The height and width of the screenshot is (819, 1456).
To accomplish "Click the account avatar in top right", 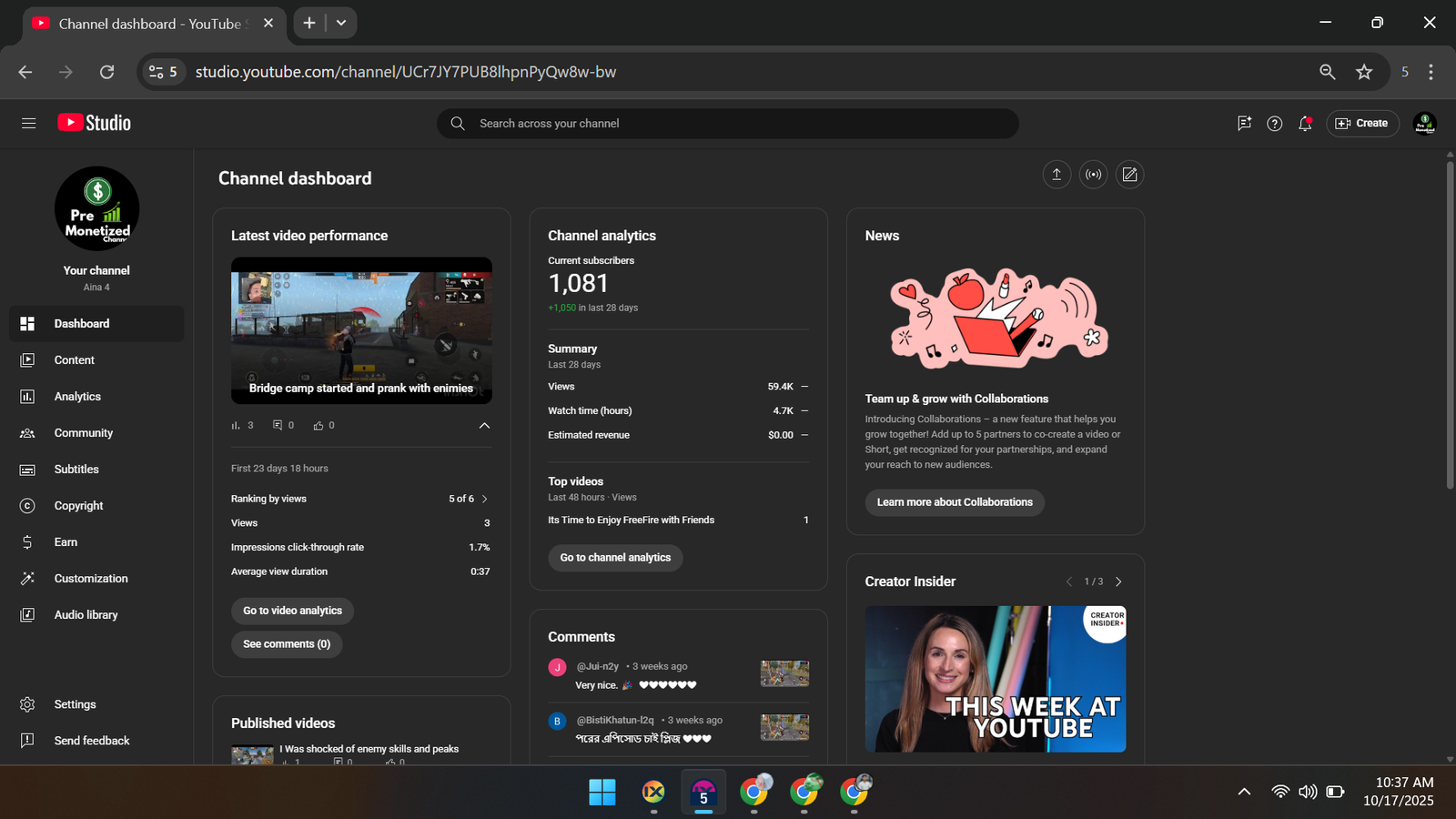I will click(x=1424, y=124).
